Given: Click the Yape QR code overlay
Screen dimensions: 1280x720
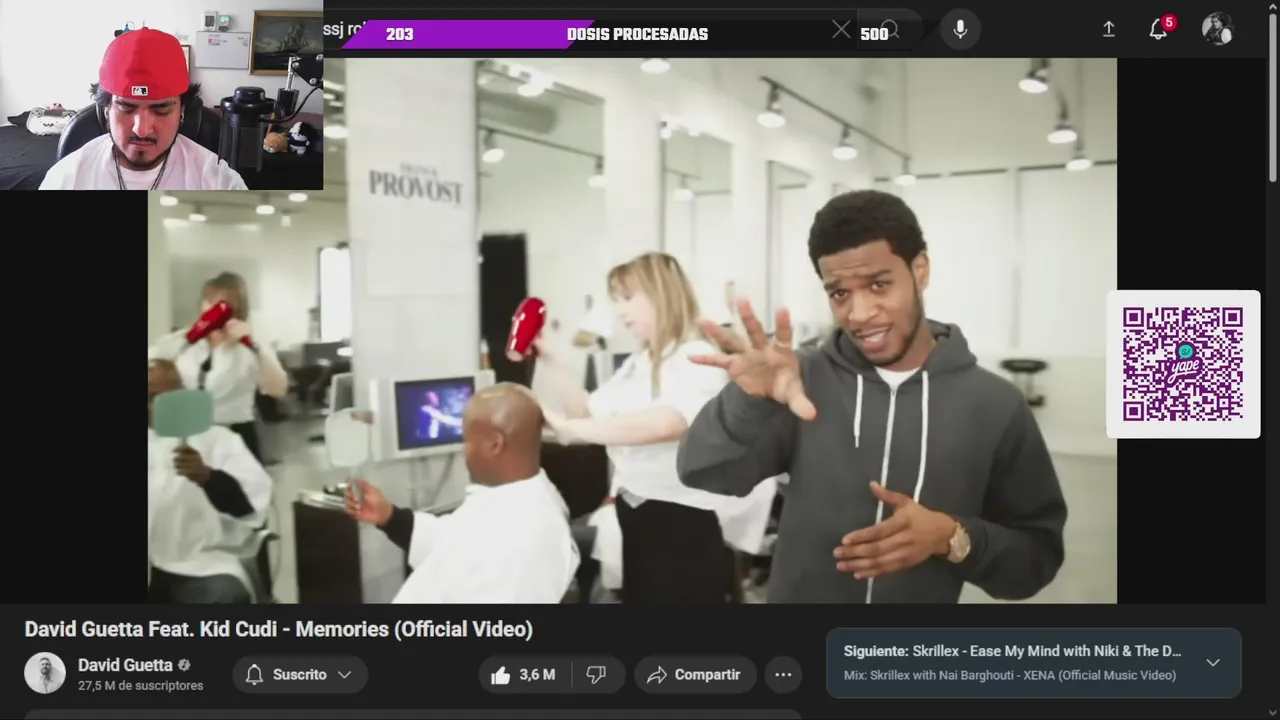Looking at the screenshot, I should (1183, 364).
